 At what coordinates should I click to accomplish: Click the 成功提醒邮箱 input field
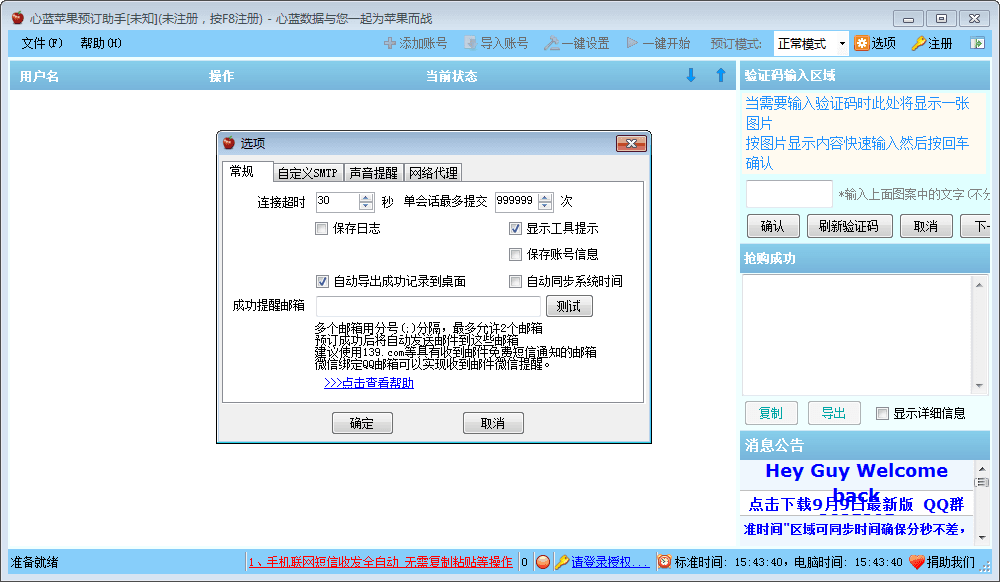pos(428,306)
